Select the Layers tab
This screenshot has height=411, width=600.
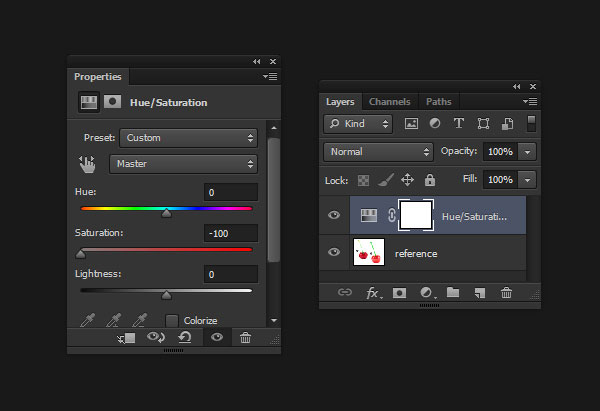click(340, 102)
